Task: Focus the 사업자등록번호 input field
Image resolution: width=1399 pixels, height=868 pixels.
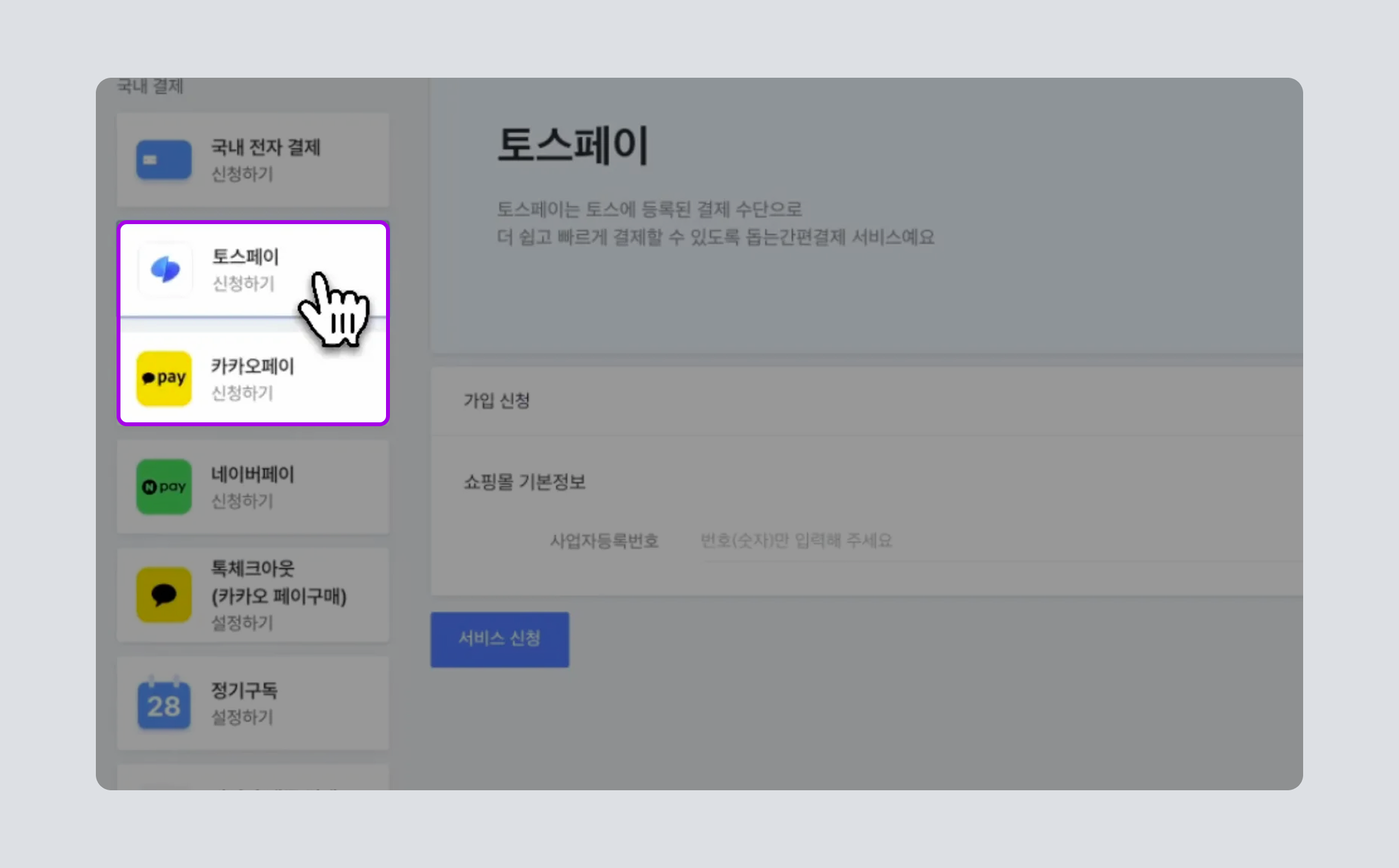Action: click(1001, 541)
